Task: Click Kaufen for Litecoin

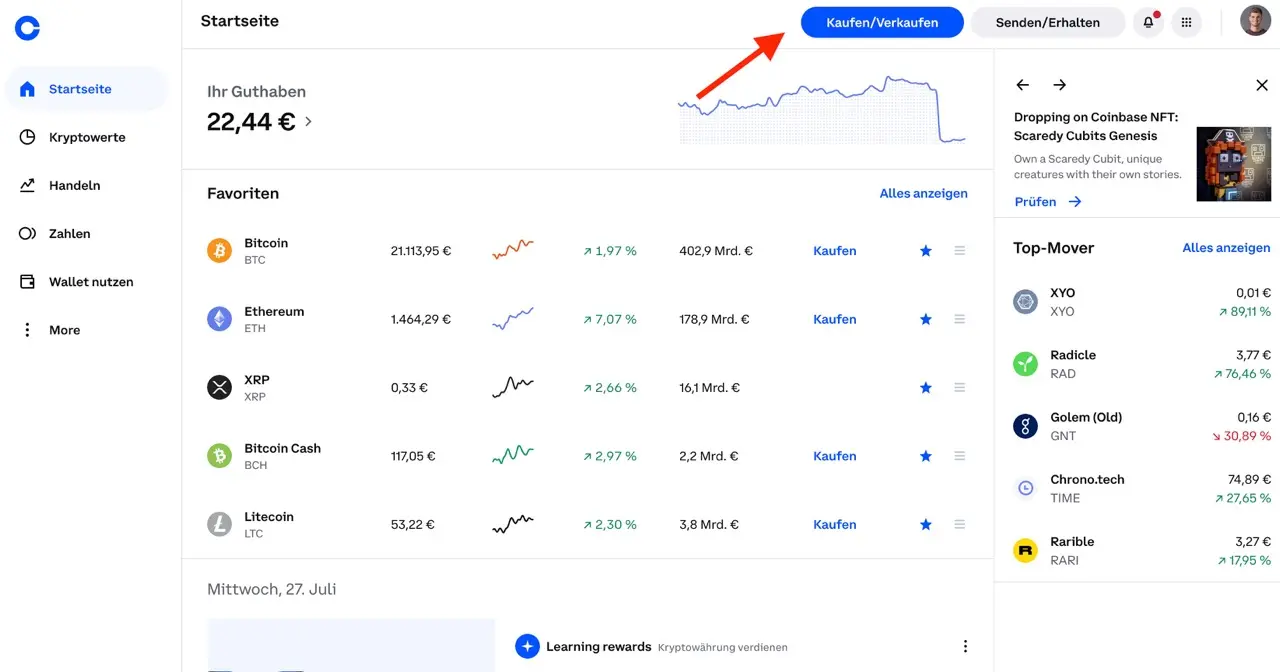Action: (834, 524)
